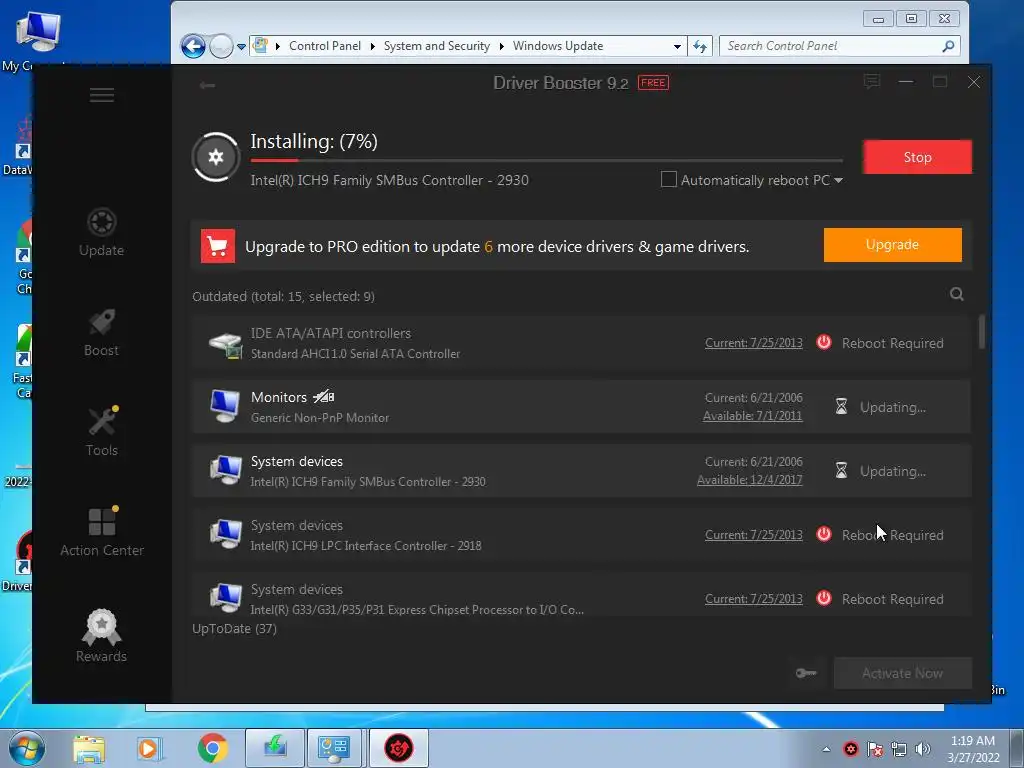The width and height of the screenshot is (1024, 768).
Task: Click the orange Upgrade button
Action: click(892, 245)
